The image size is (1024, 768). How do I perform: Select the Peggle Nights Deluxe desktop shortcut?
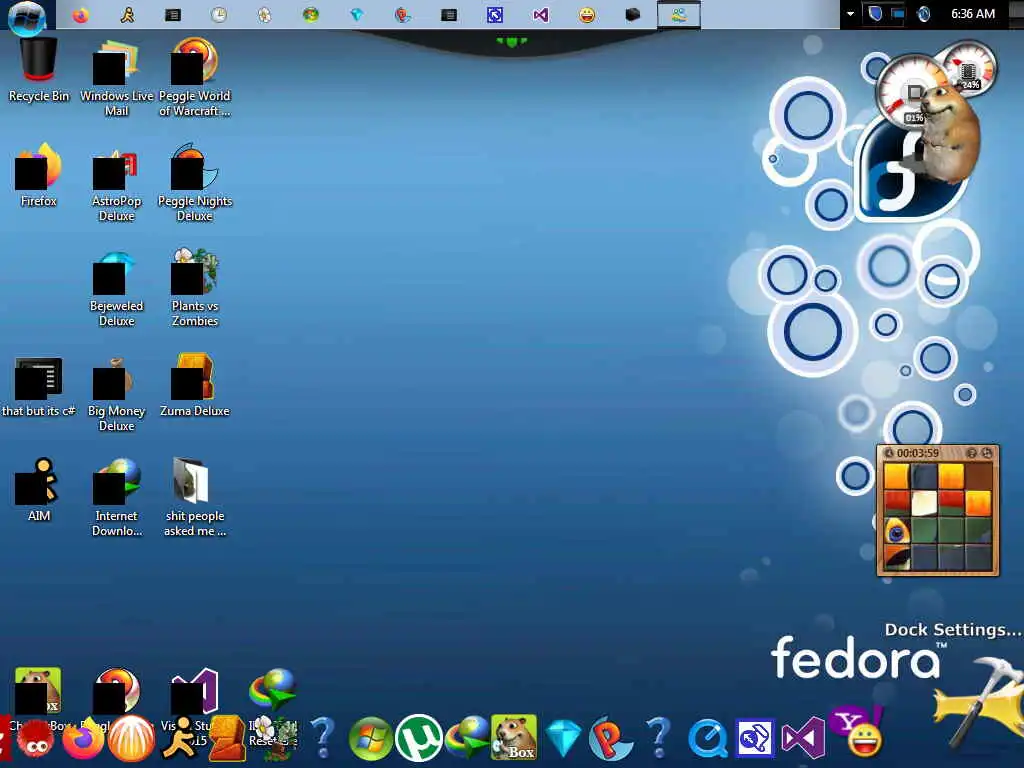195,183
